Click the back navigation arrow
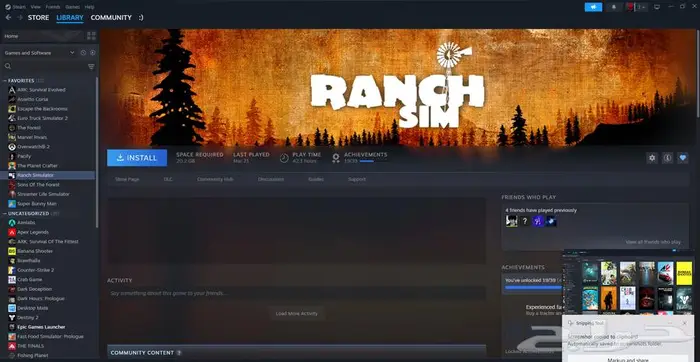Viewport: 700px width, 362px height. pyautogui.click(x=8, y=17)
